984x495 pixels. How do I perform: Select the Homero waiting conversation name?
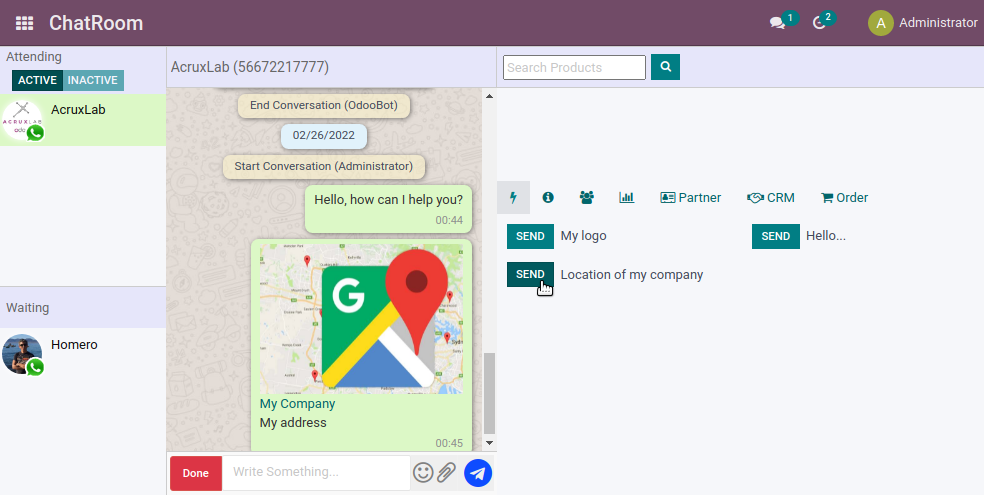click(x=74, y=344)
